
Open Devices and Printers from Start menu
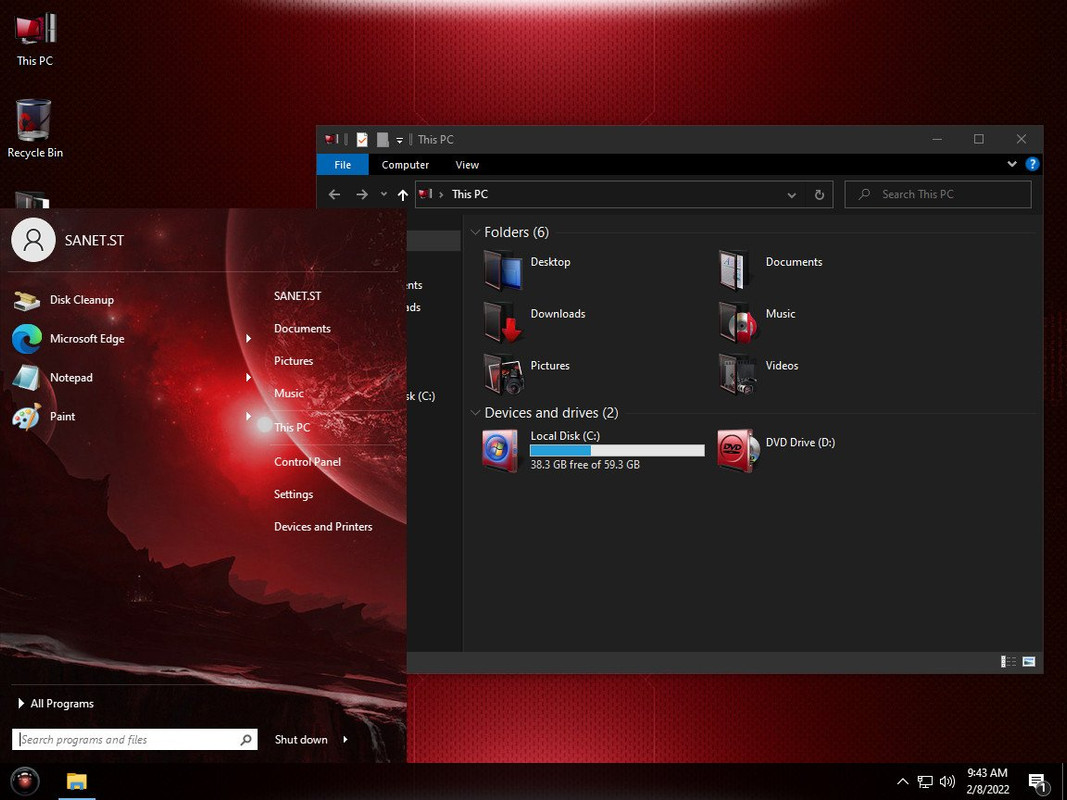(x=323, y=527)
